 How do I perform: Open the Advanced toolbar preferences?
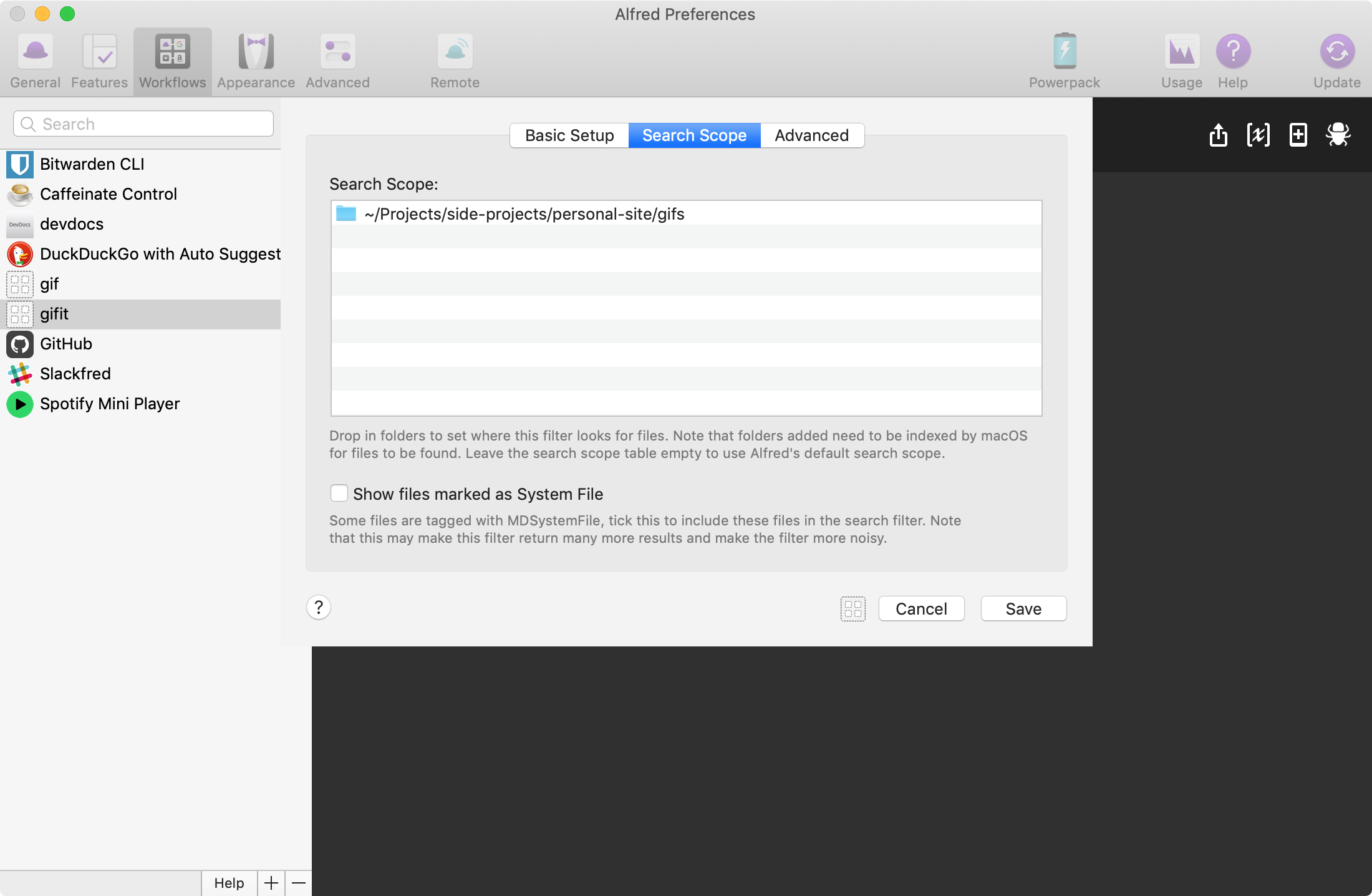tap(337, 61)
